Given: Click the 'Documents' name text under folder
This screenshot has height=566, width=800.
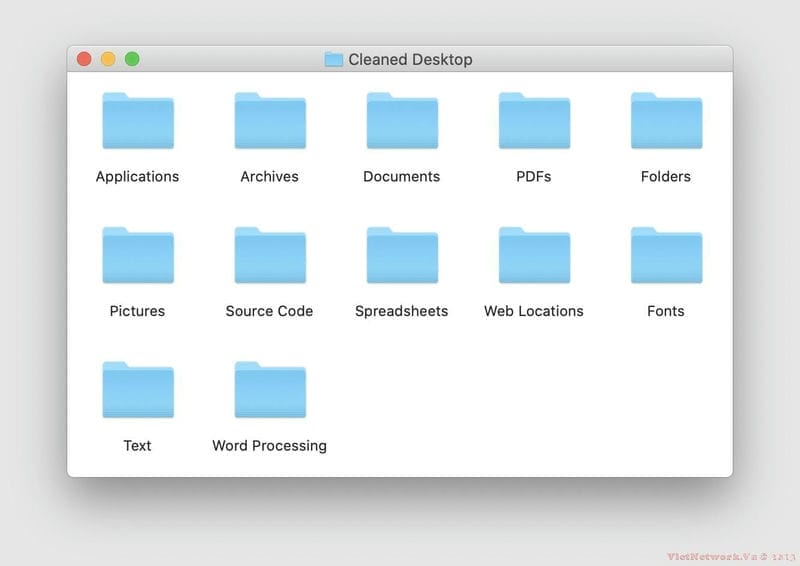Looking at the screenshot, I should point(401,177).
